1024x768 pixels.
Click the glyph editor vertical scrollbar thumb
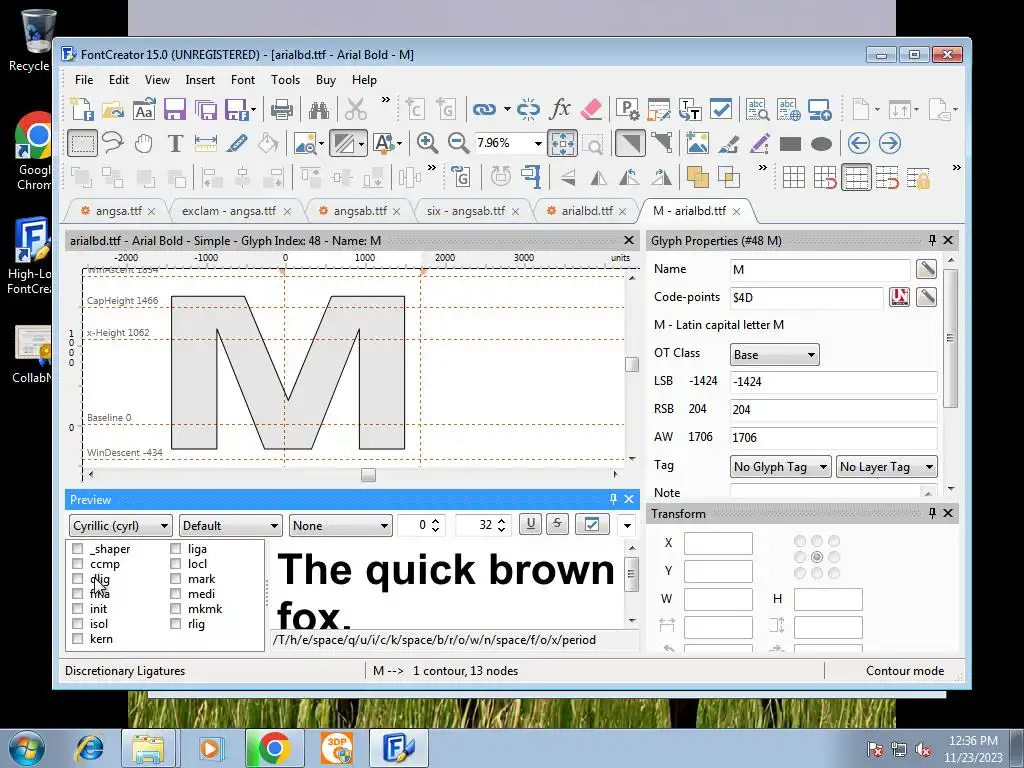click(x=632, y=364)
